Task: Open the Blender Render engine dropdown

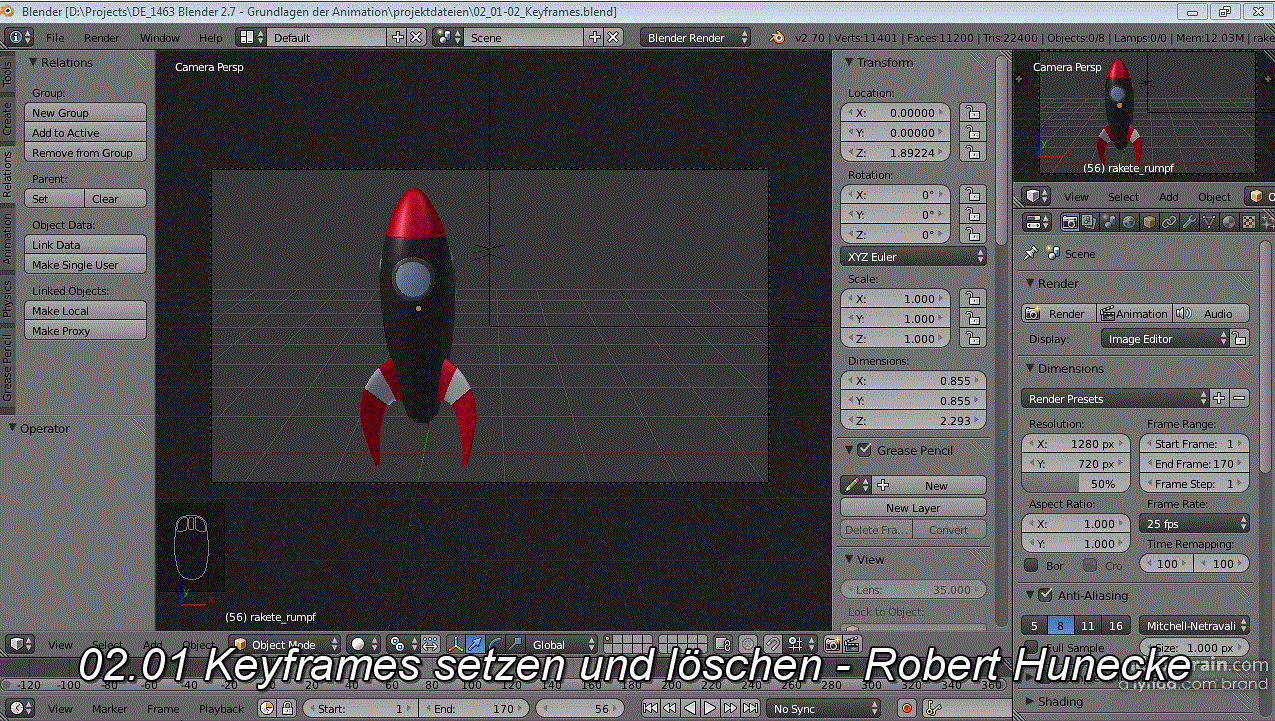Action: [x=696, y=37]
